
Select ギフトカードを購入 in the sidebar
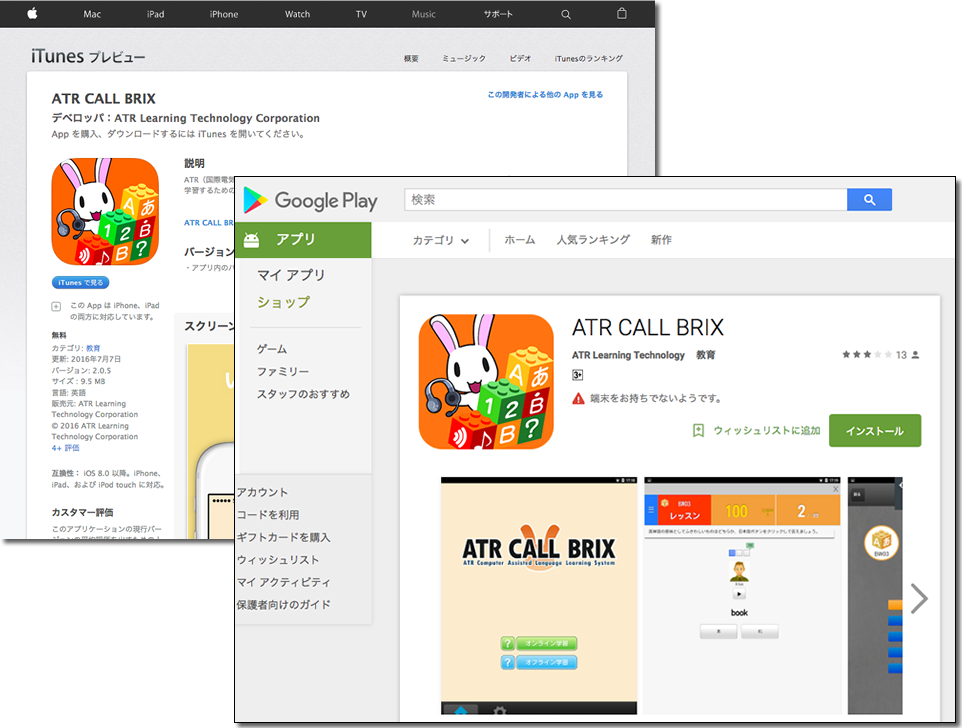point(283,537)
